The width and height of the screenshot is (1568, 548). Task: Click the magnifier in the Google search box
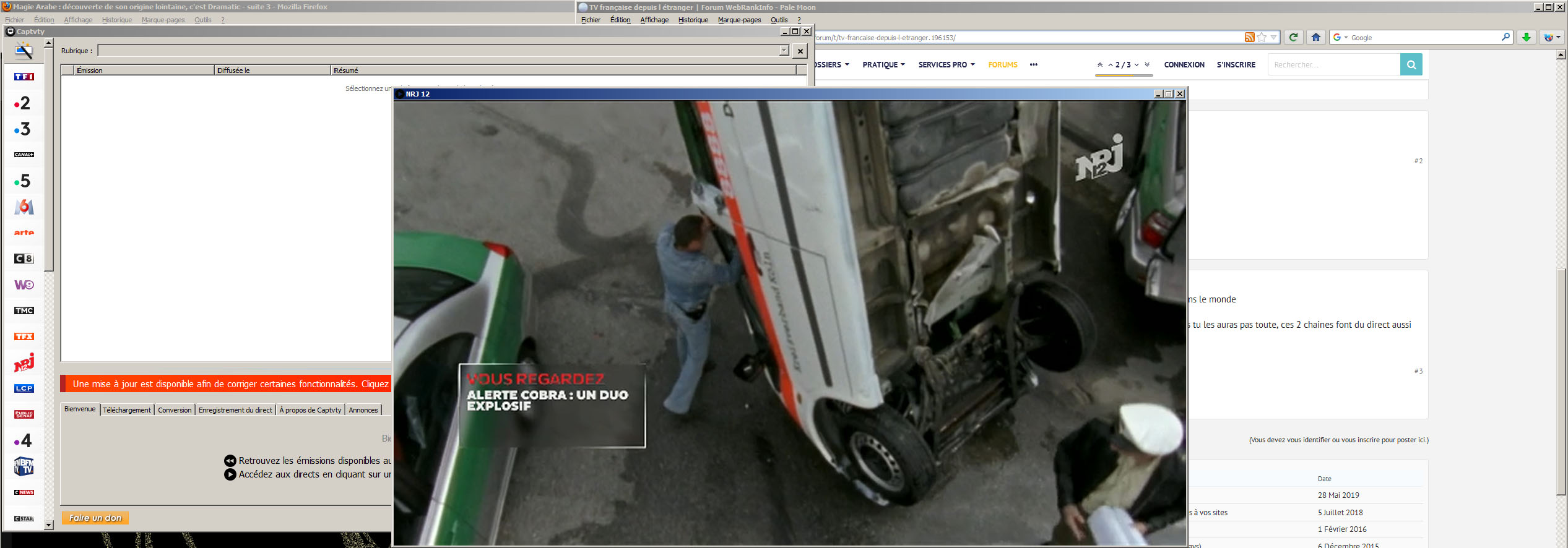(x=1505, y=37)
